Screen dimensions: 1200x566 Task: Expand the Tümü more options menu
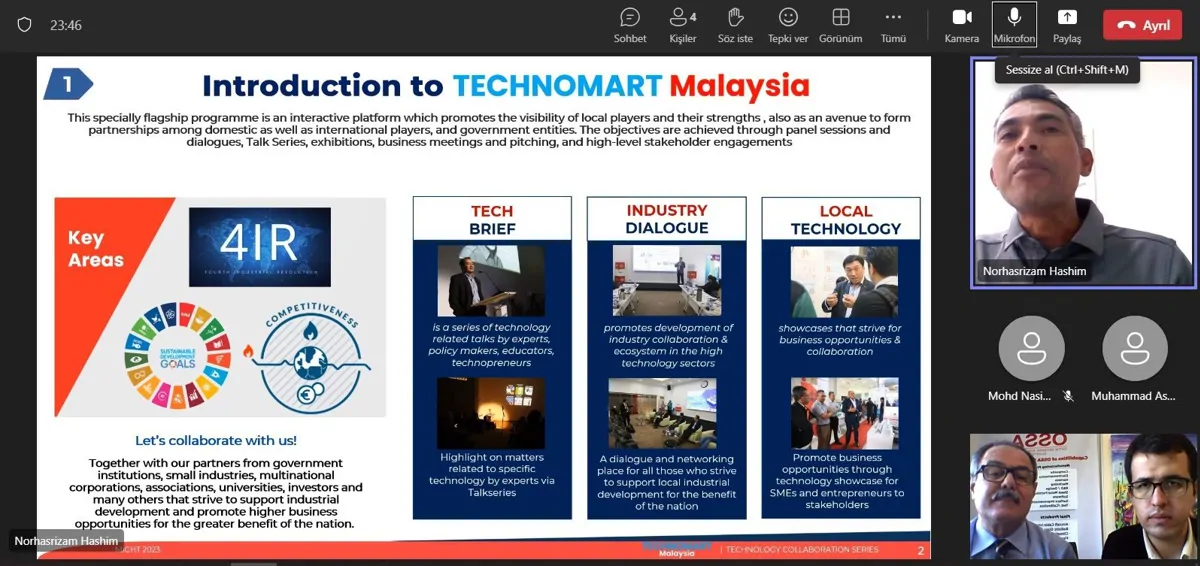click(x=893, y=26)
